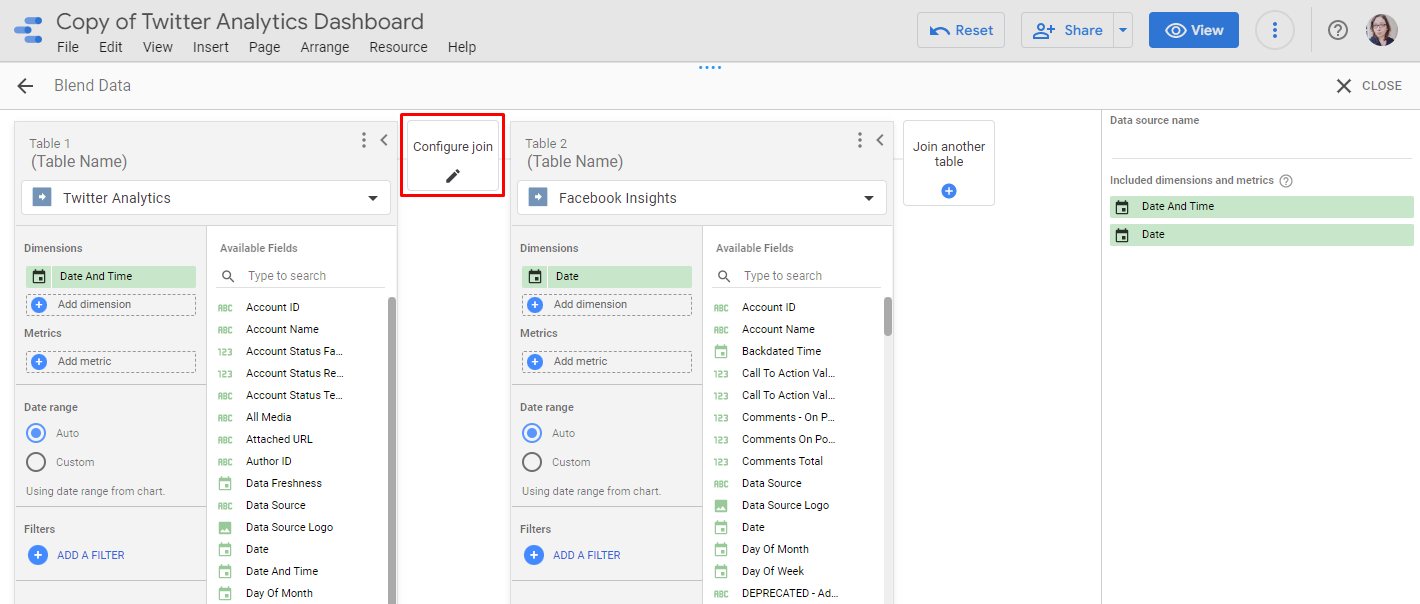Open the Resource menu

pos(398,47)
